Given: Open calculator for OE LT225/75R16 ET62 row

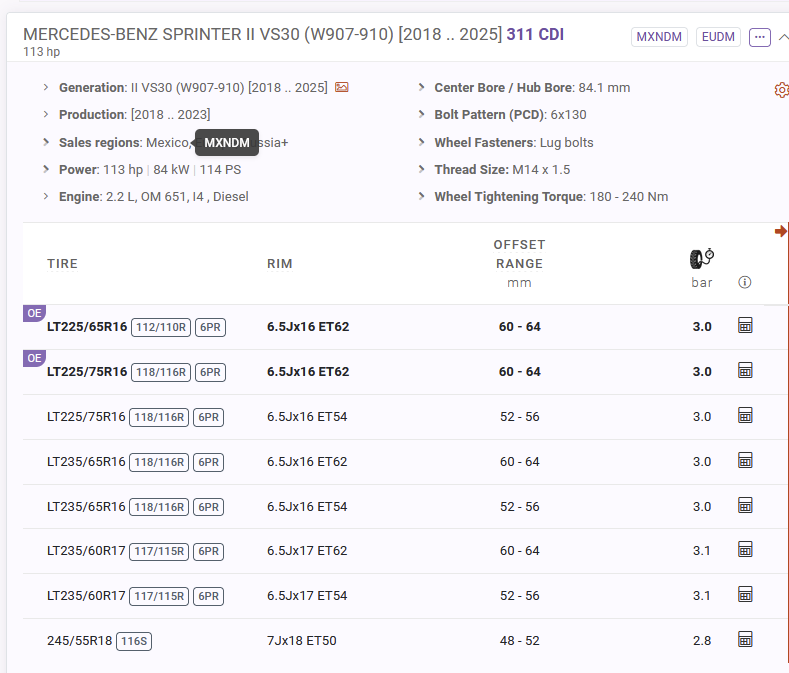Looking at the screenshot, I should [x=745, y=370].
